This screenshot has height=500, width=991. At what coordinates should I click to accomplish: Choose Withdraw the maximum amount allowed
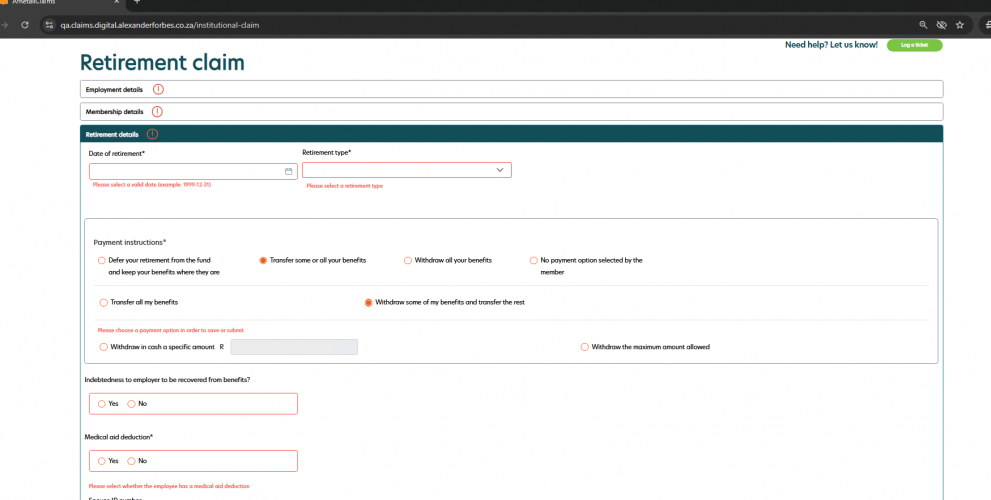(585, 347)
